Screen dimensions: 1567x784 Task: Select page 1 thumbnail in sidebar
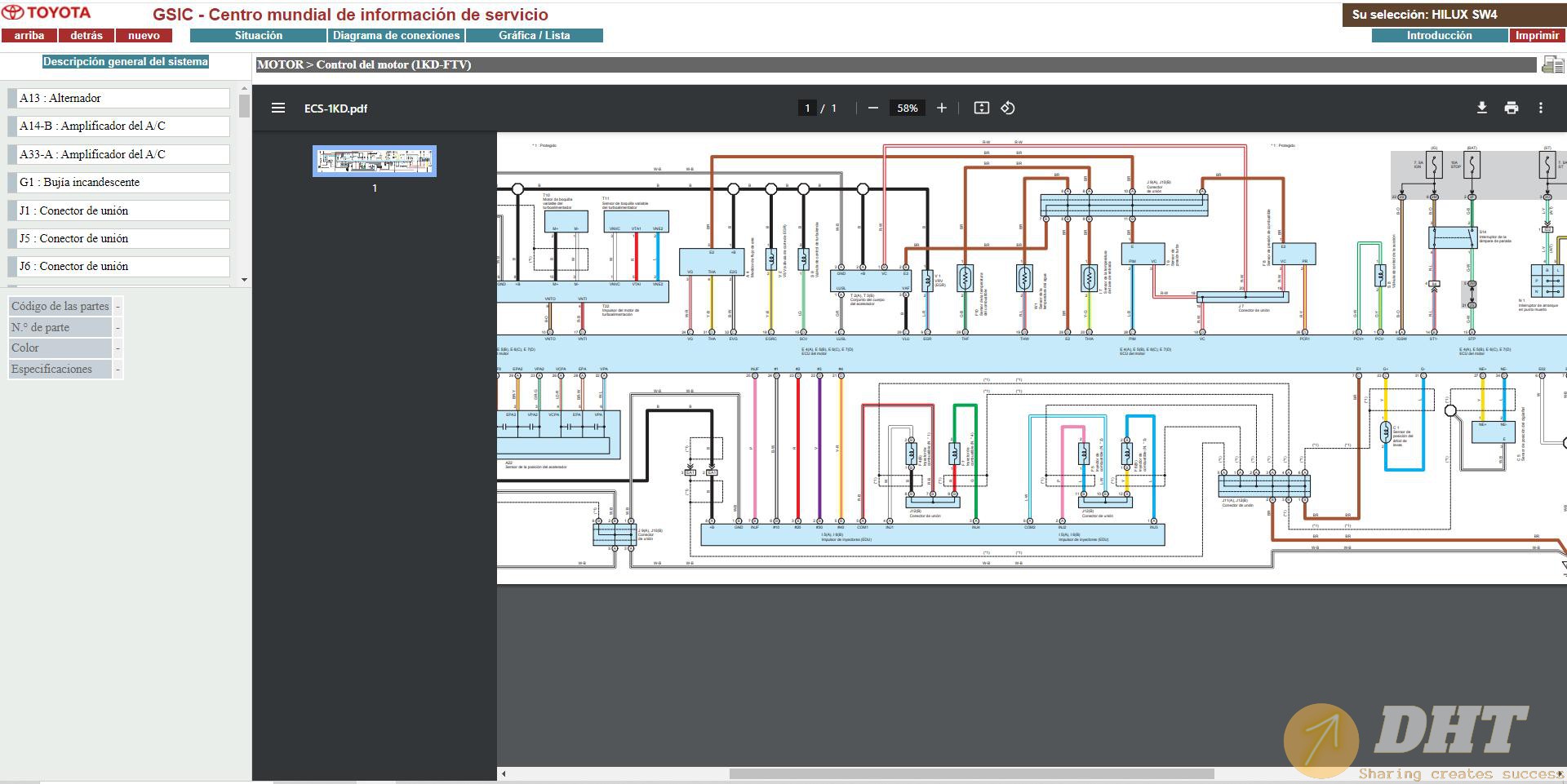coord(375,161)
